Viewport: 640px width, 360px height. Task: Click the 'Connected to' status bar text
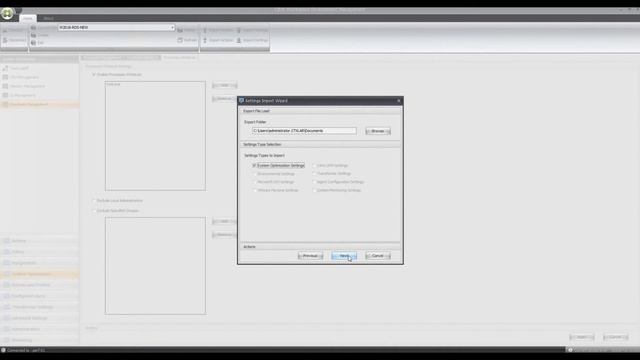[26, 350]
